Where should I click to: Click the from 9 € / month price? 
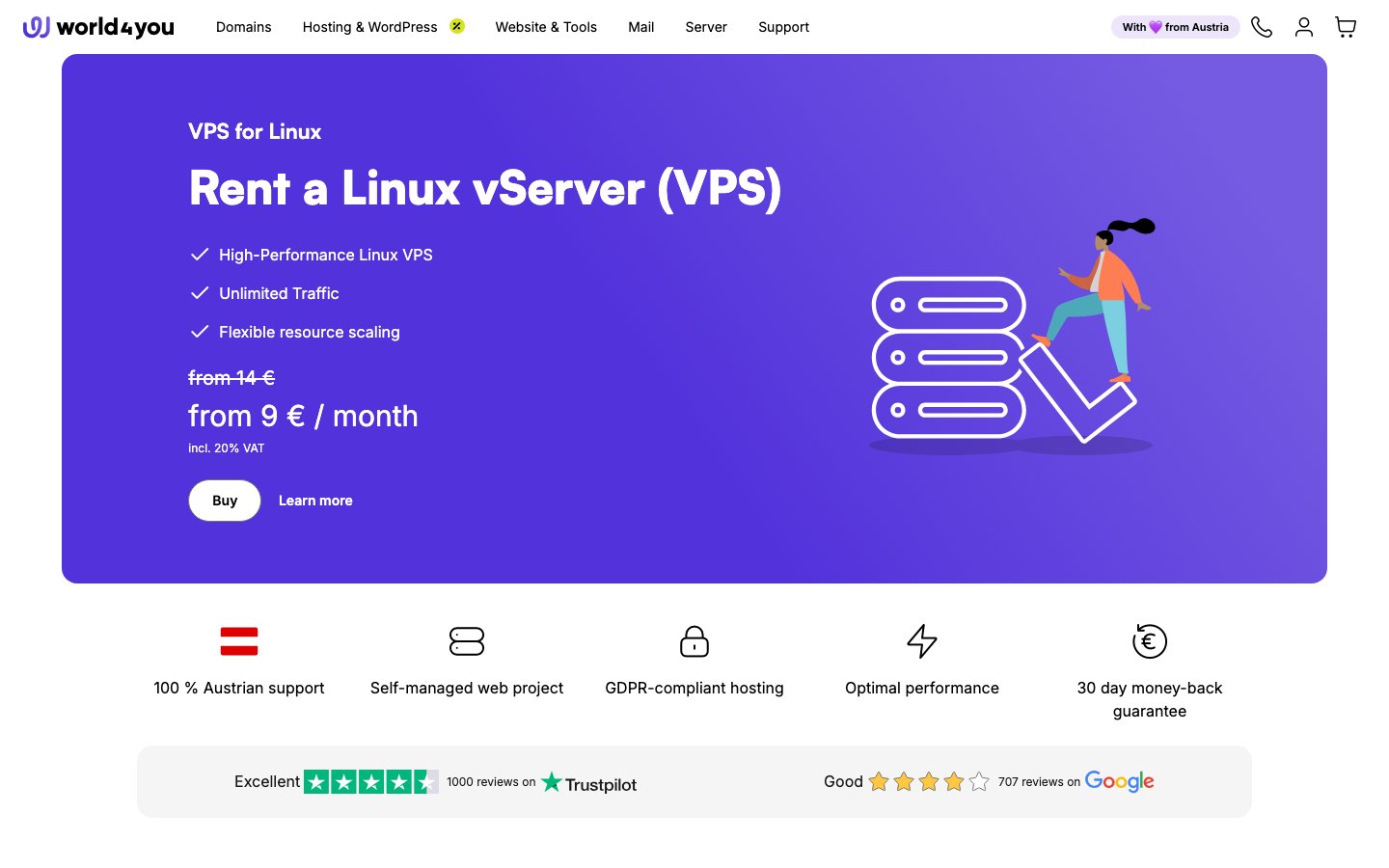click(303, 416)
